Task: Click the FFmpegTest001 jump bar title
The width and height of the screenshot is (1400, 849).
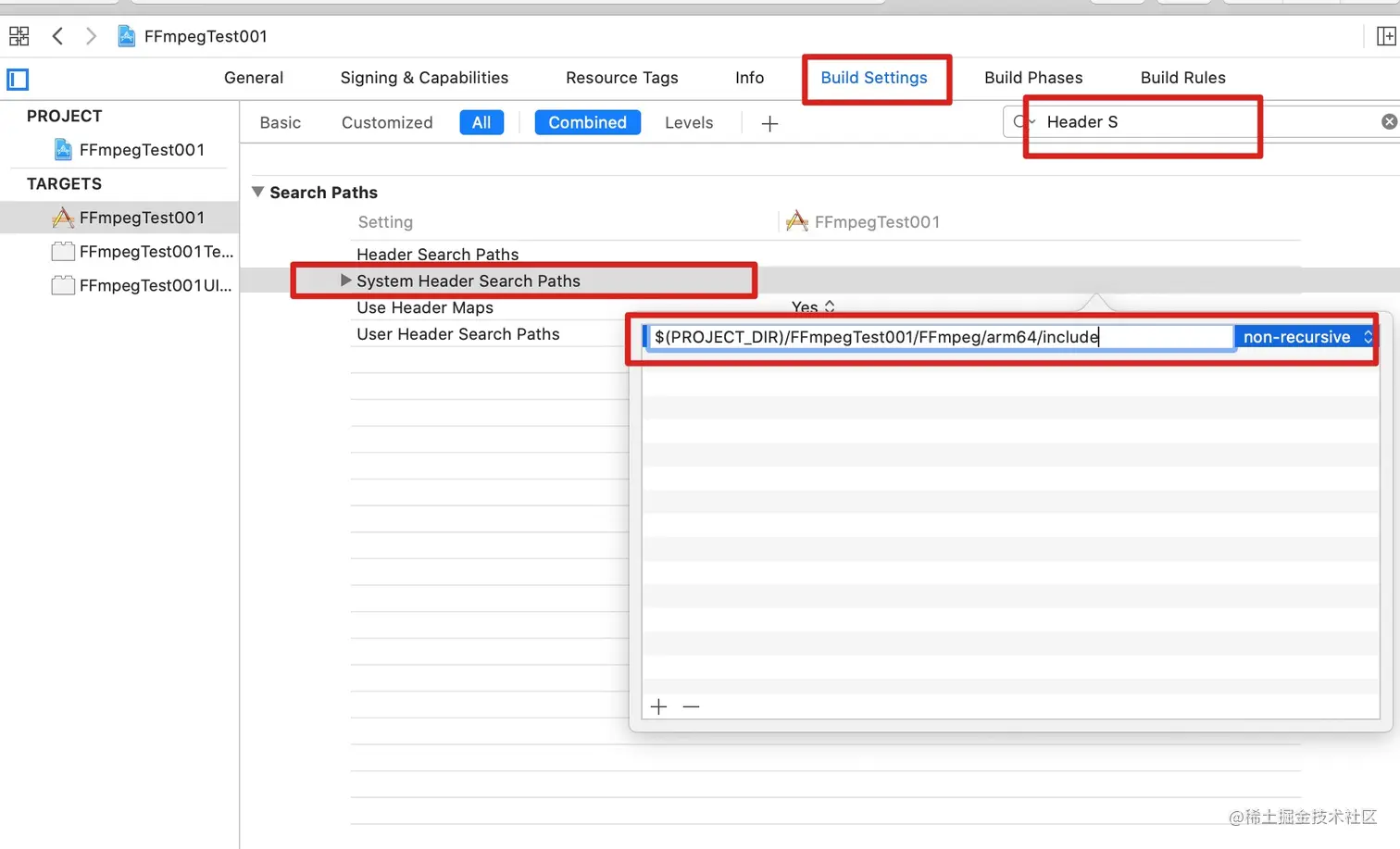Action: click(x=206, y=36)
